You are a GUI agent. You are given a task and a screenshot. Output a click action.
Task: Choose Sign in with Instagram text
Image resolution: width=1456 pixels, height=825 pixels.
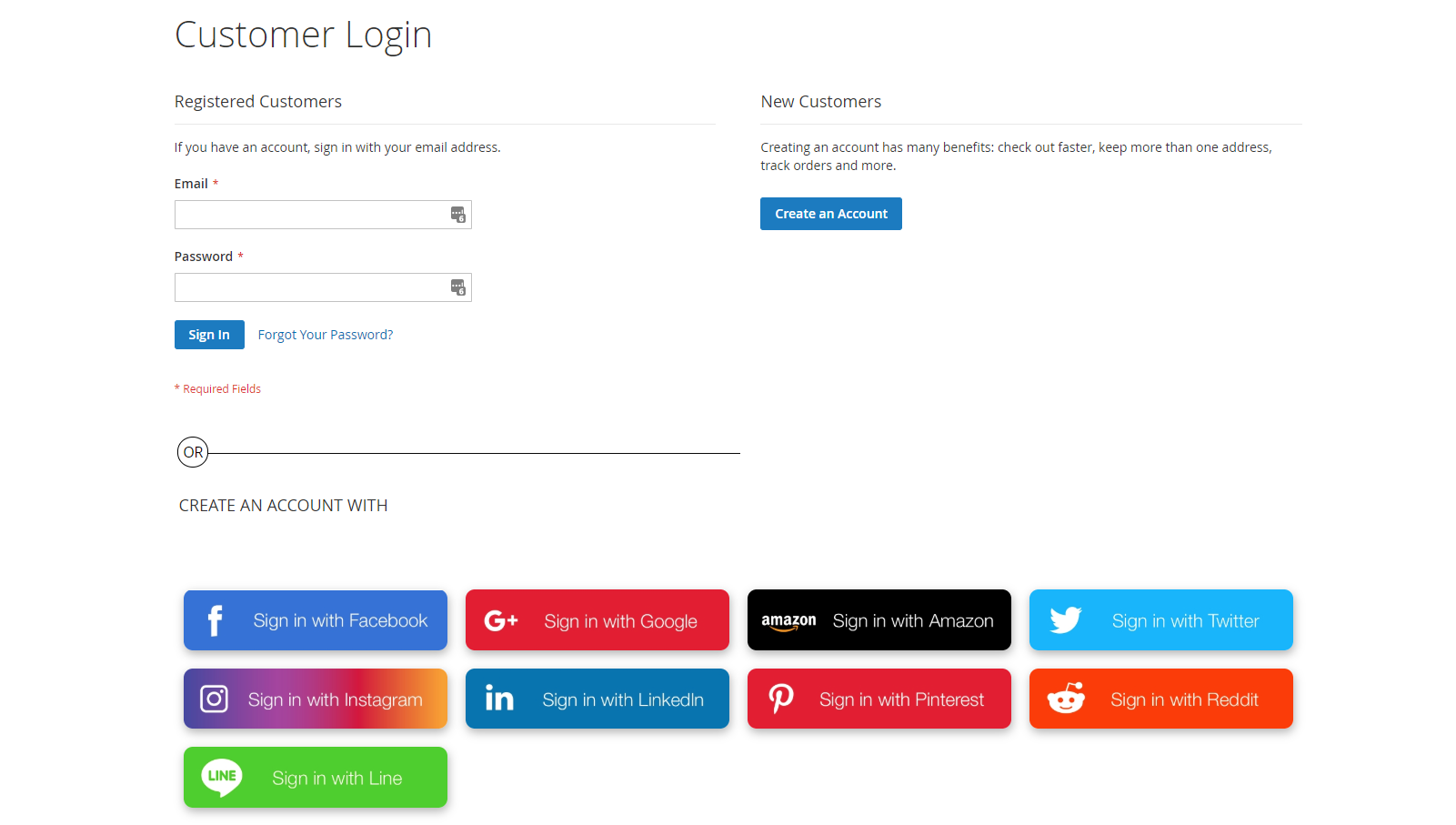[335, 699]
